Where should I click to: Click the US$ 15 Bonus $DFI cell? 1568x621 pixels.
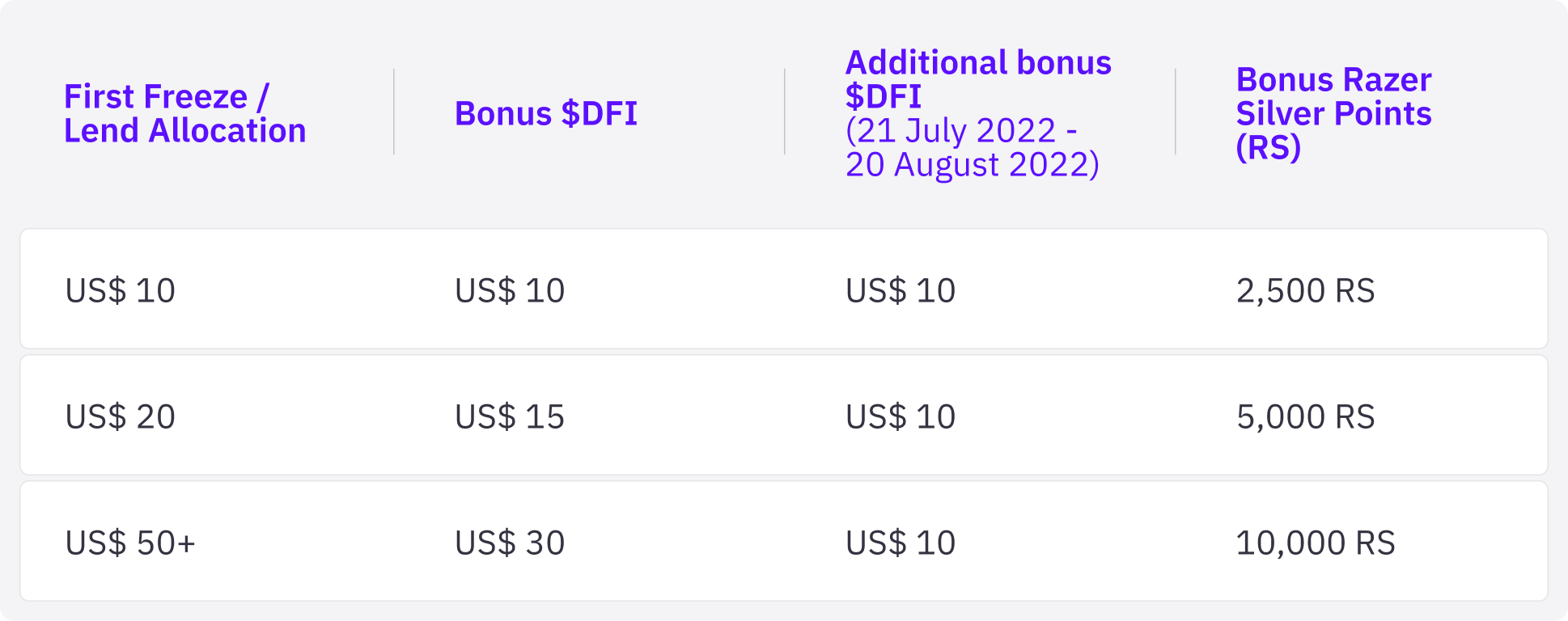(510, 416)
